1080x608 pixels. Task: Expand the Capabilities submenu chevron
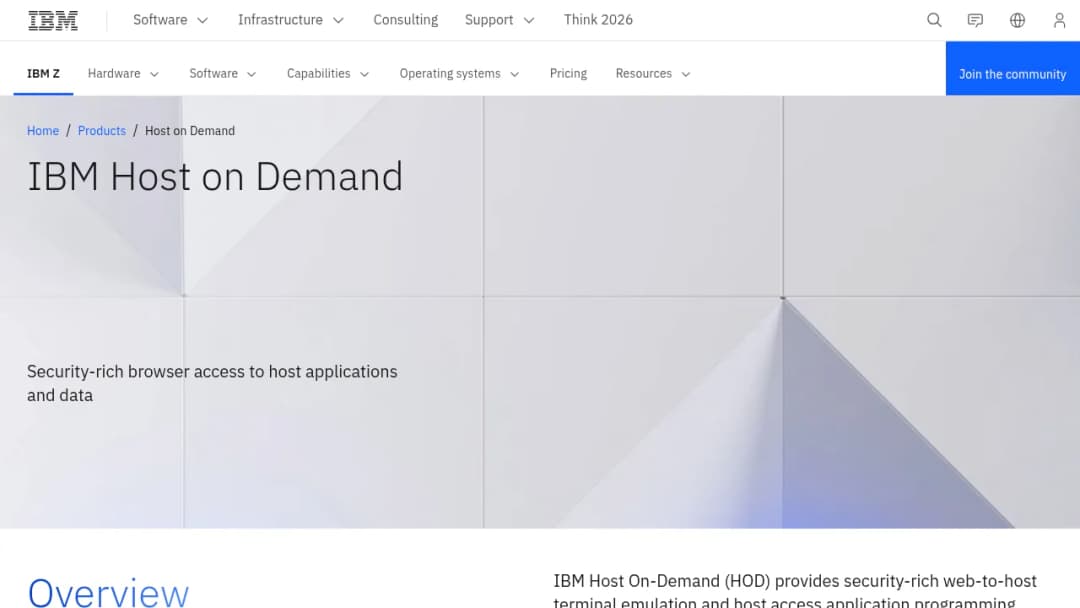364,74
